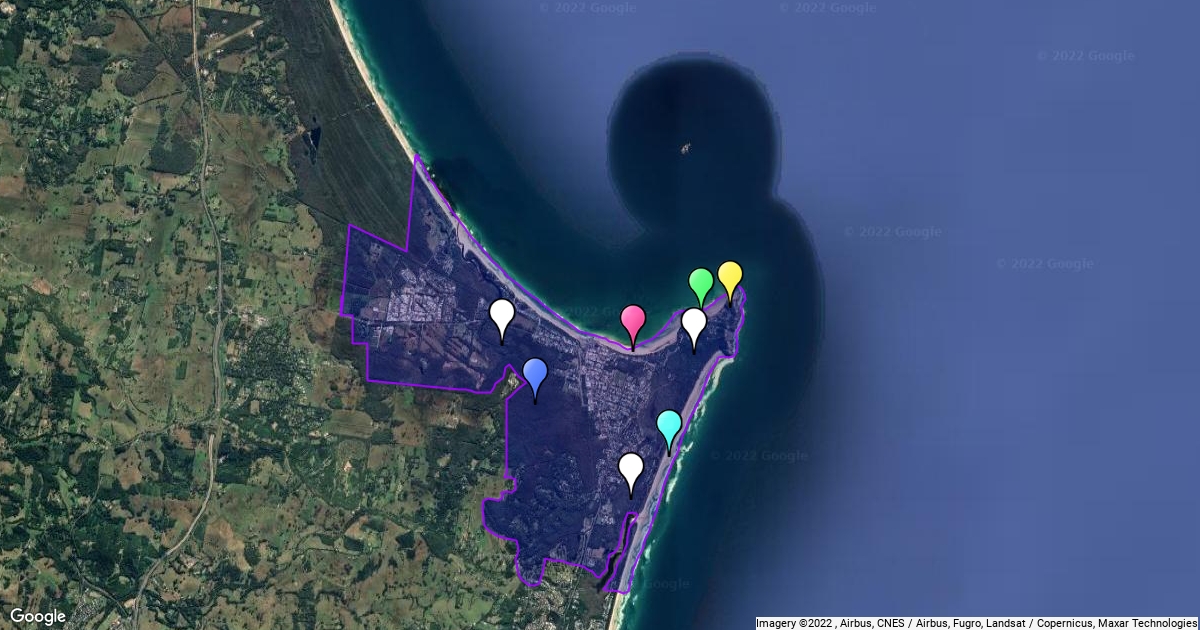Click the small rocky island in the ocean
Image resolution: width=1200 pixels, height=630 pixels.
point(686,149)
